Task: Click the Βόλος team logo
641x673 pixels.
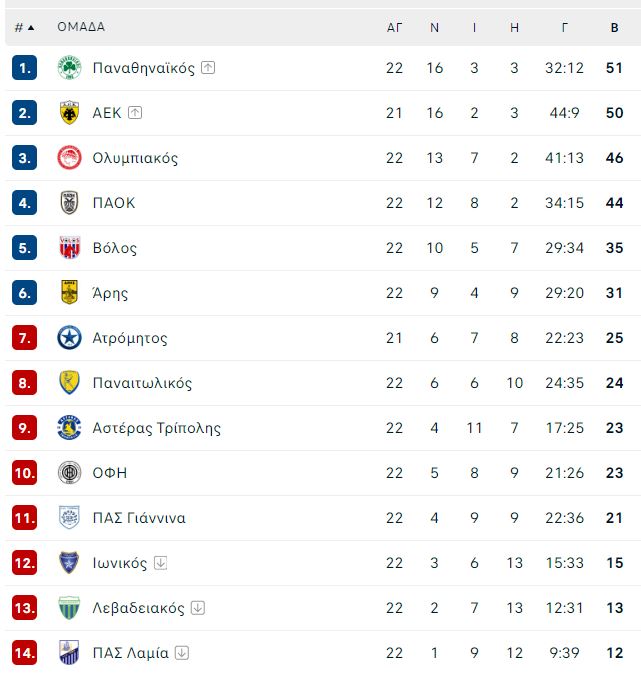Action: pyautogui.click(x=69, y=248)
